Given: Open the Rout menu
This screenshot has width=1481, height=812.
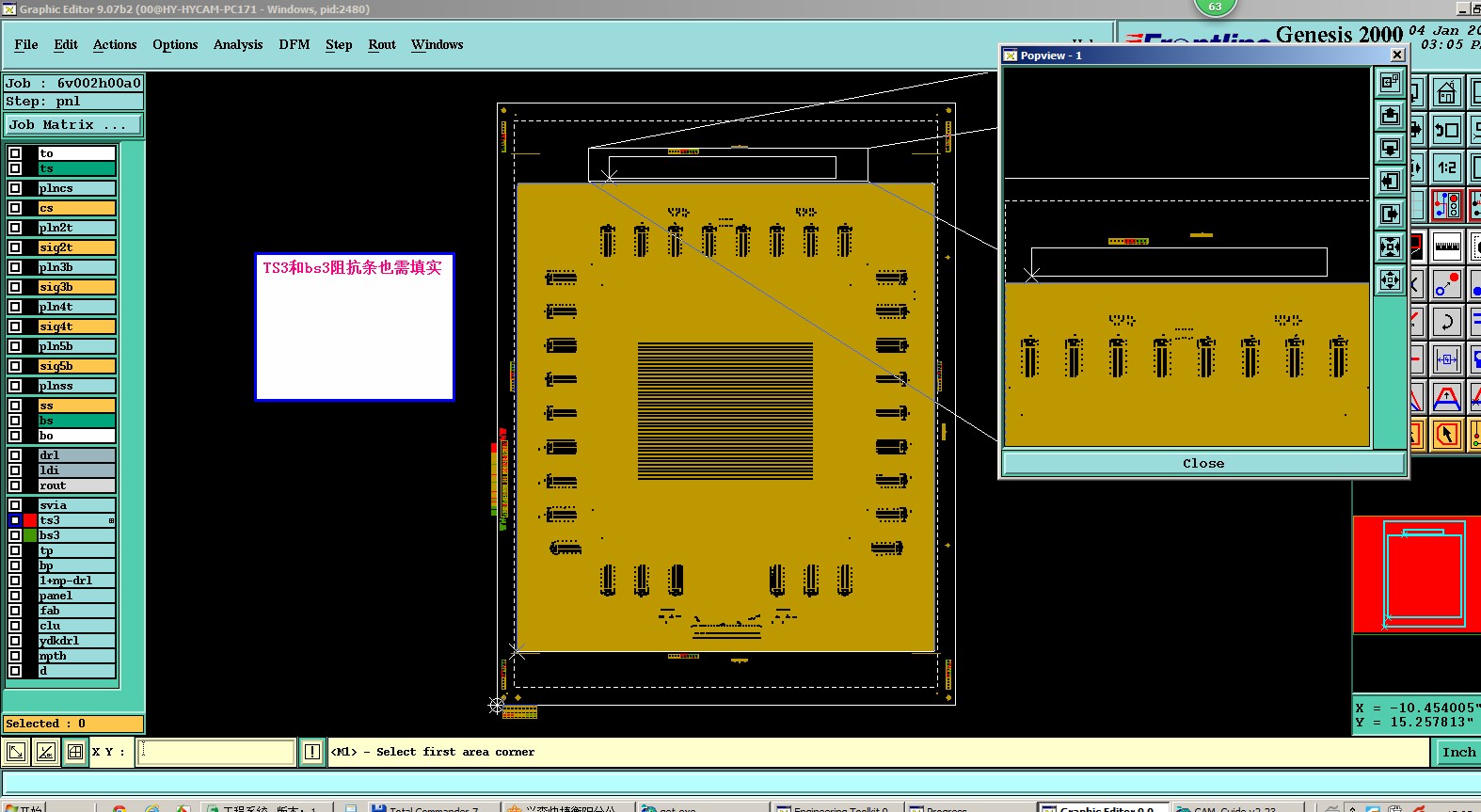Looking at the screenshot, I should [x=382, y=44].
